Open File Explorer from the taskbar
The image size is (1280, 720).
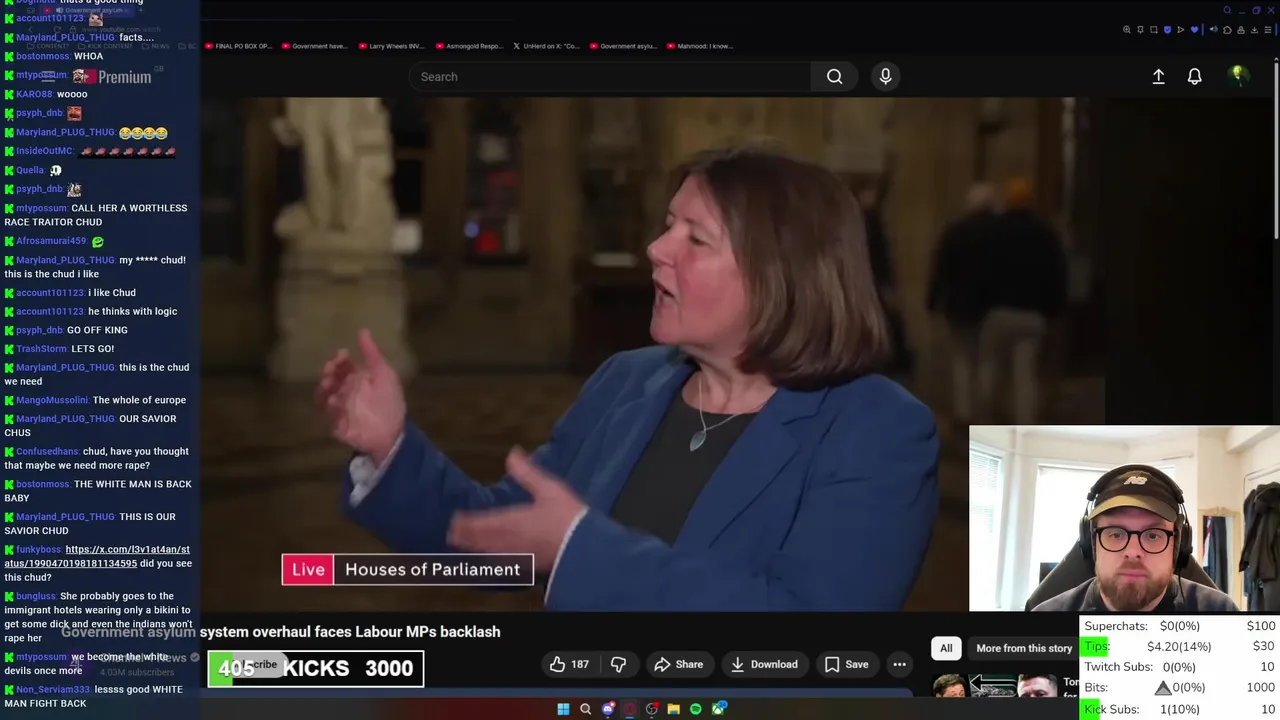tap(674, 709)
